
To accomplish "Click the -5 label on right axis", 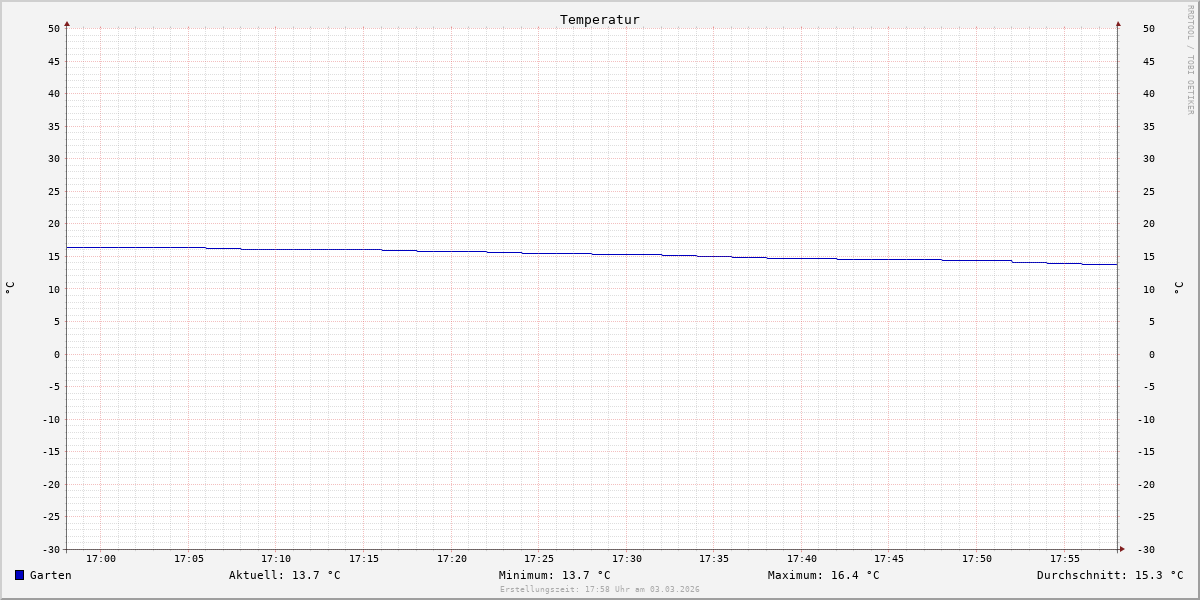I will (x=1149, y=386).
